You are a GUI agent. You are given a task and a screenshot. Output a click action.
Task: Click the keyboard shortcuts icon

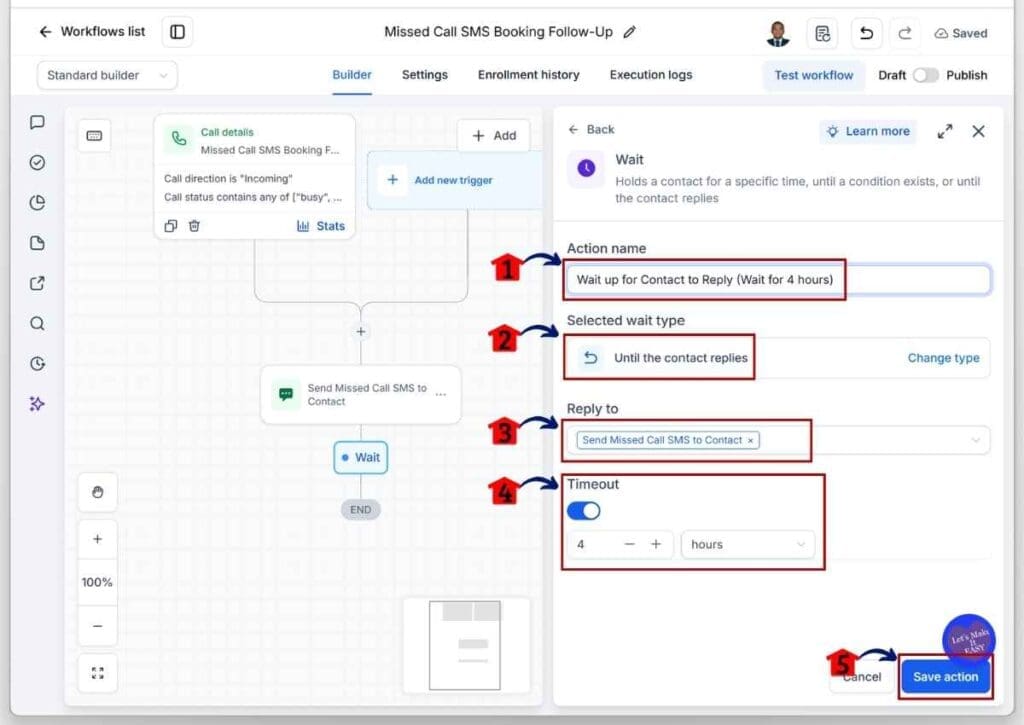click(x=95, y=136)
